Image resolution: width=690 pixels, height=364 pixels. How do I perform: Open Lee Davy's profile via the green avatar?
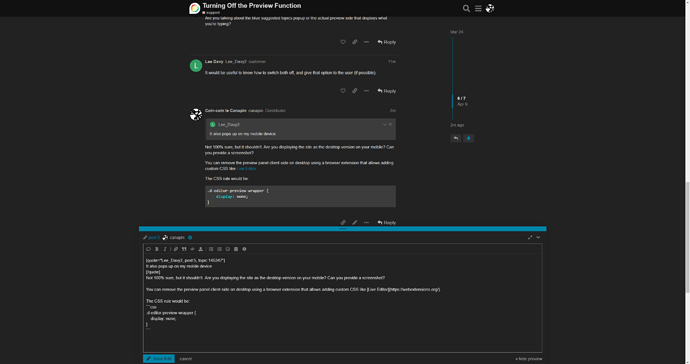click(x=196, y=66)
